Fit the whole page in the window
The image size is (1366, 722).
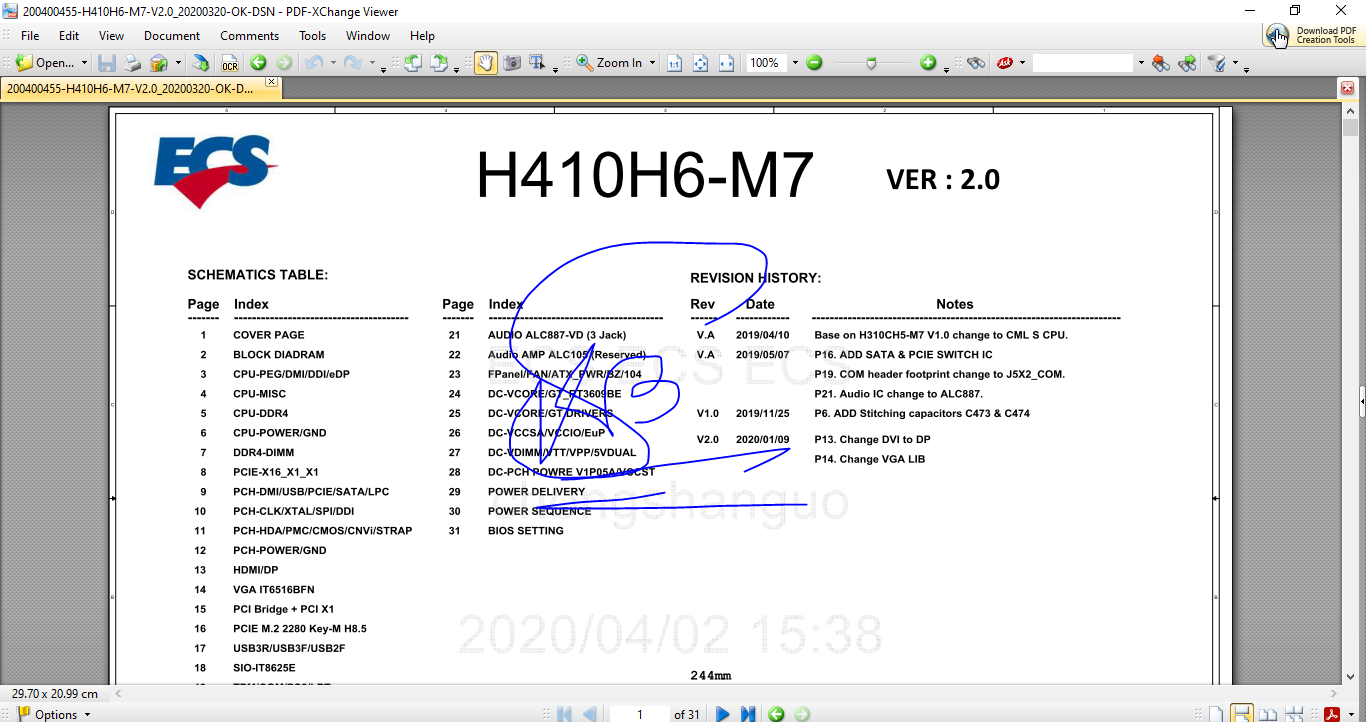click(700, 62)
